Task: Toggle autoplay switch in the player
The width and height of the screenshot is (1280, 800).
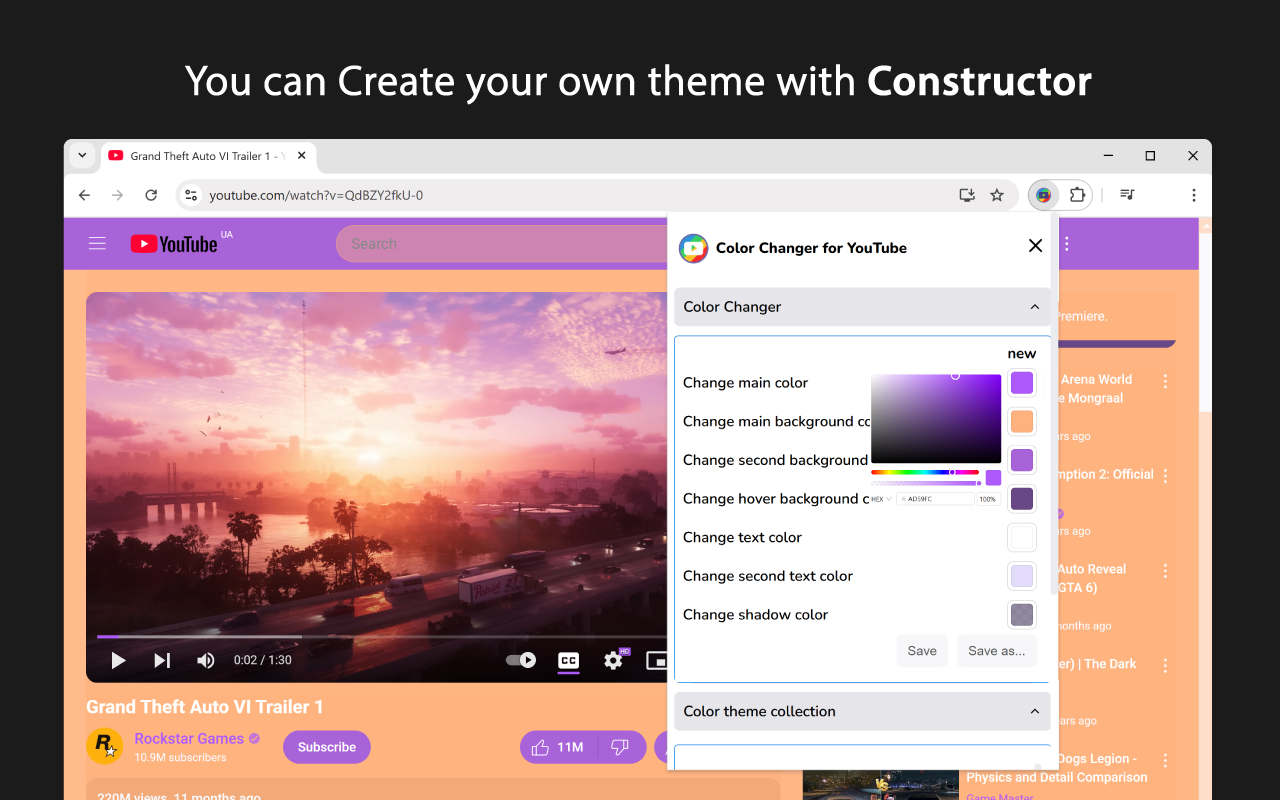Action: coord(521,660)
